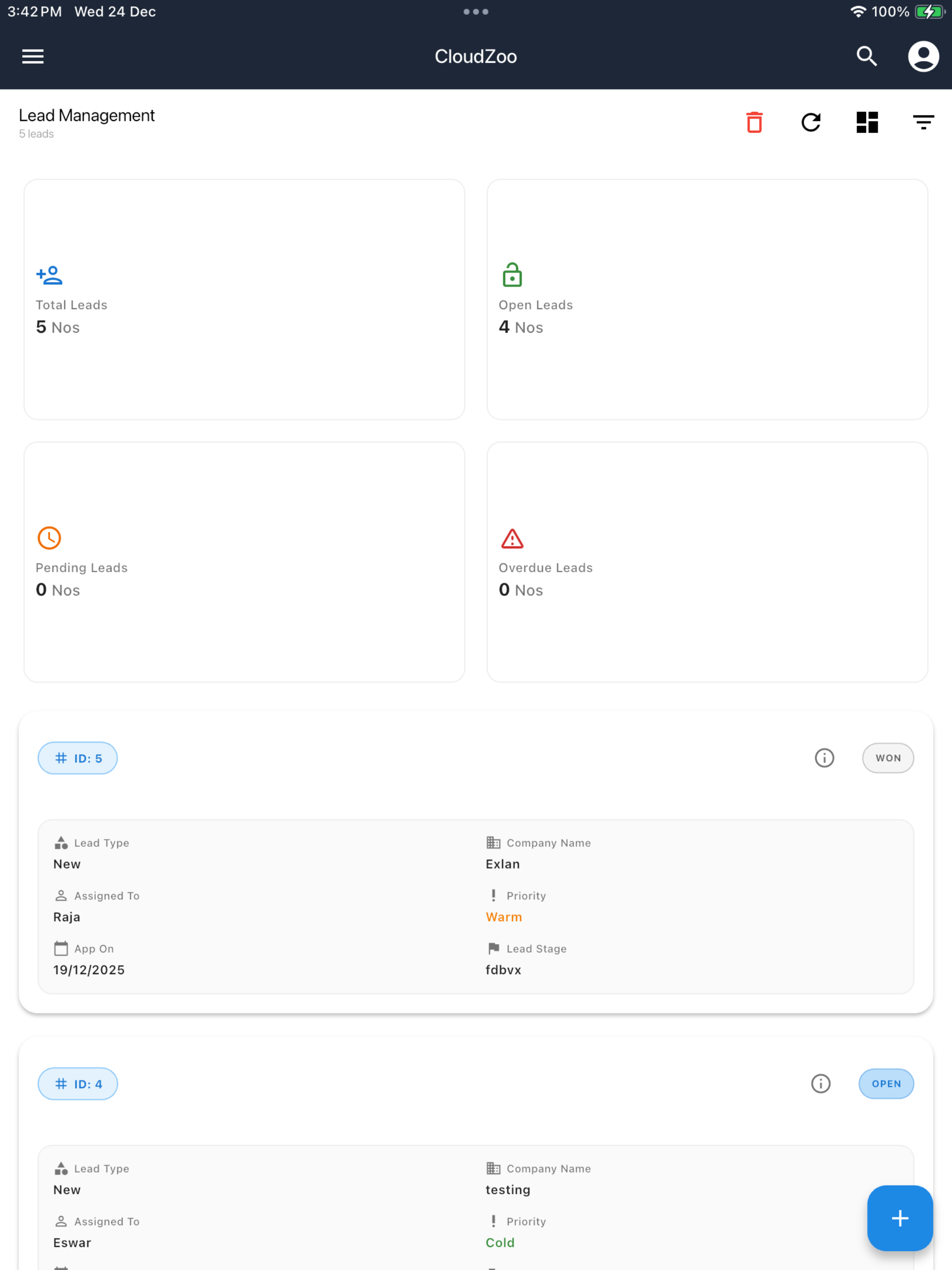Open info for lead ID 5
The image size is (952, 1270).
[824, 758]
